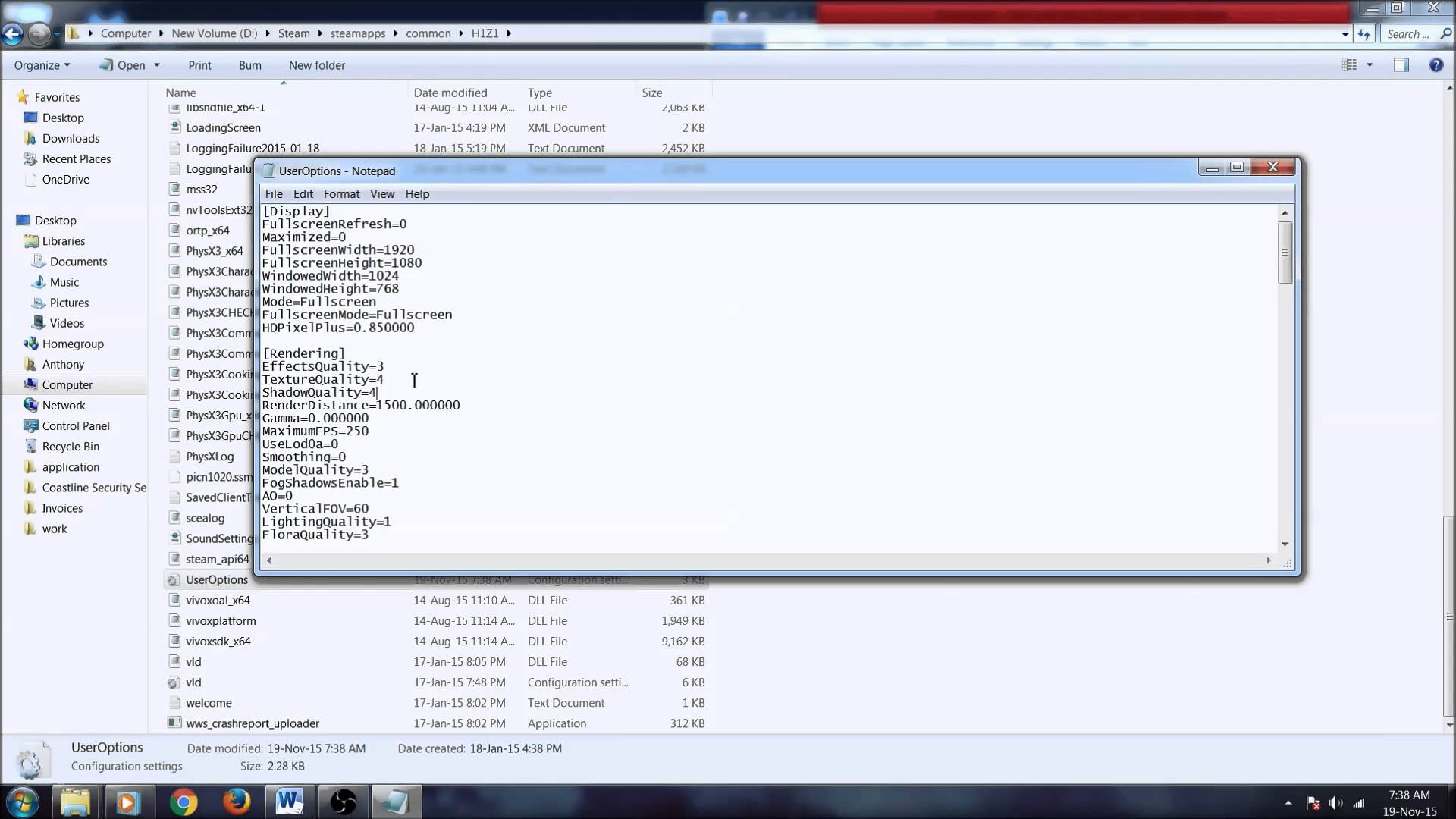Select Downloads in the Favorites list
This screenshot has height=819, width=1456.
(x=71, y=138)
